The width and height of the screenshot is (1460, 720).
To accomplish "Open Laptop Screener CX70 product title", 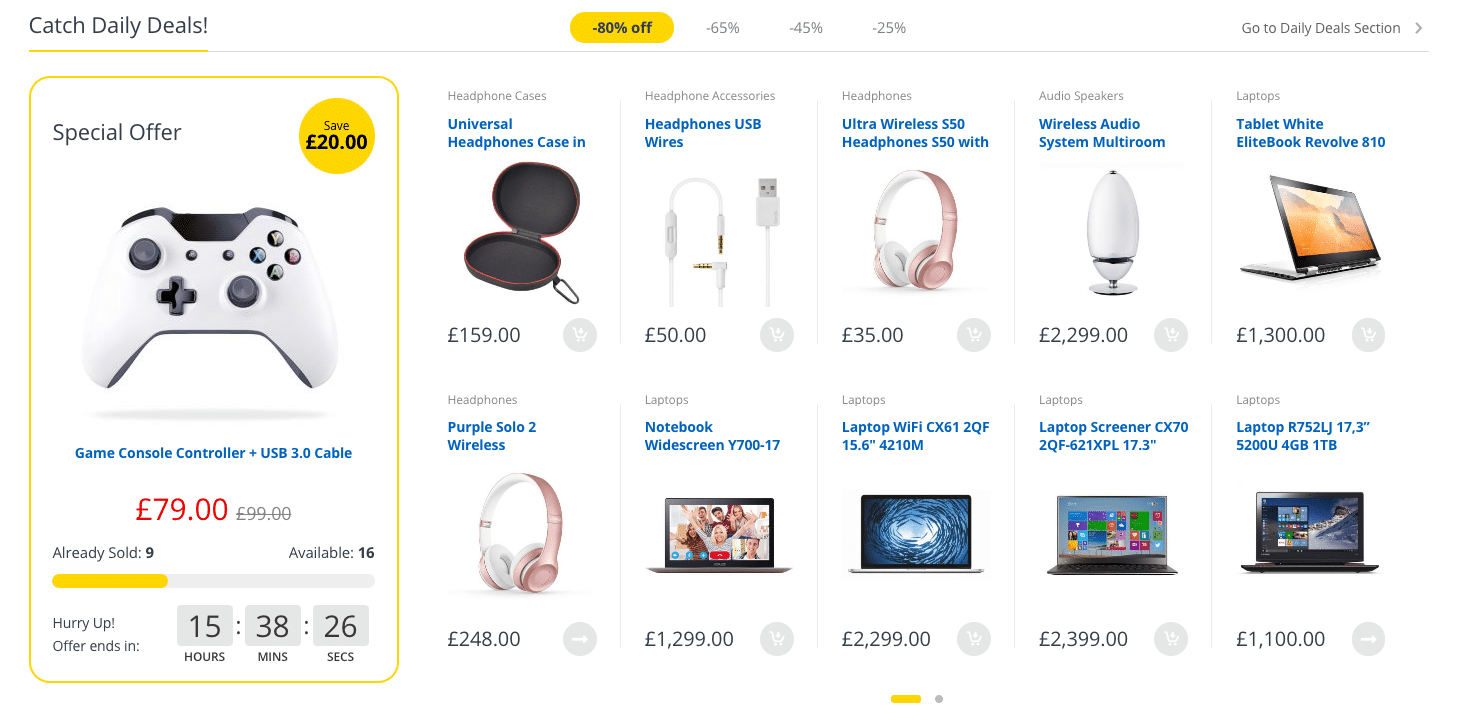I will (x=1114, y=436).
